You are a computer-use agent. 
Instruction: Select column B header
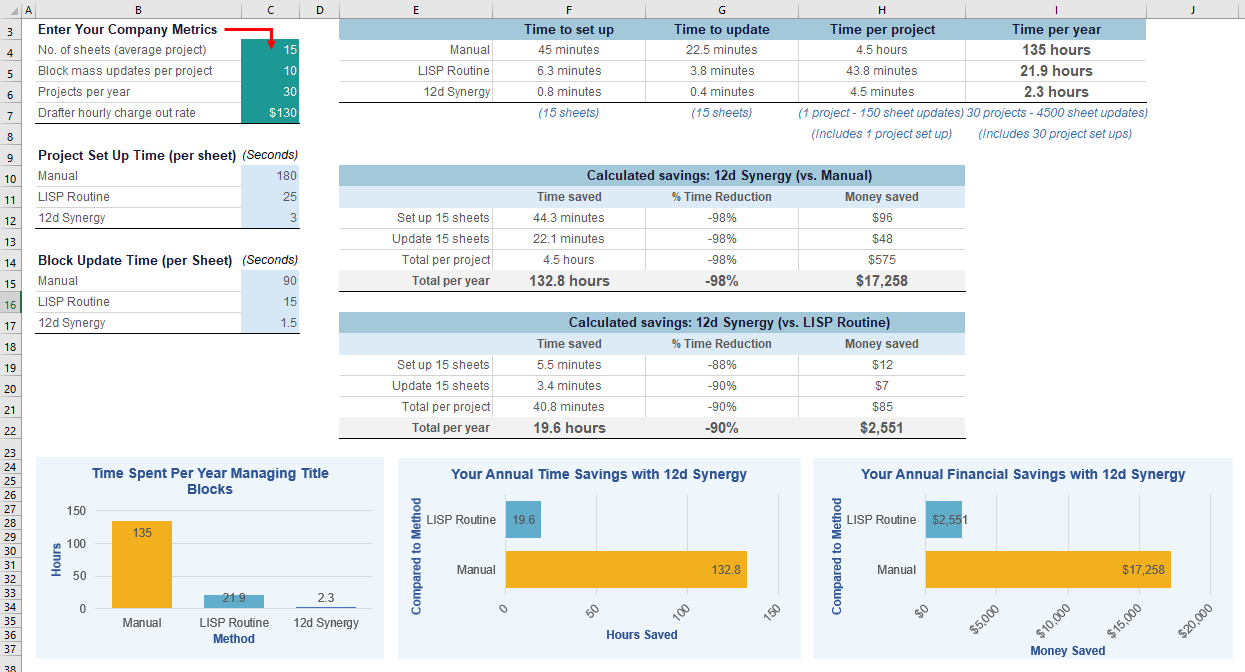(138, 9)
